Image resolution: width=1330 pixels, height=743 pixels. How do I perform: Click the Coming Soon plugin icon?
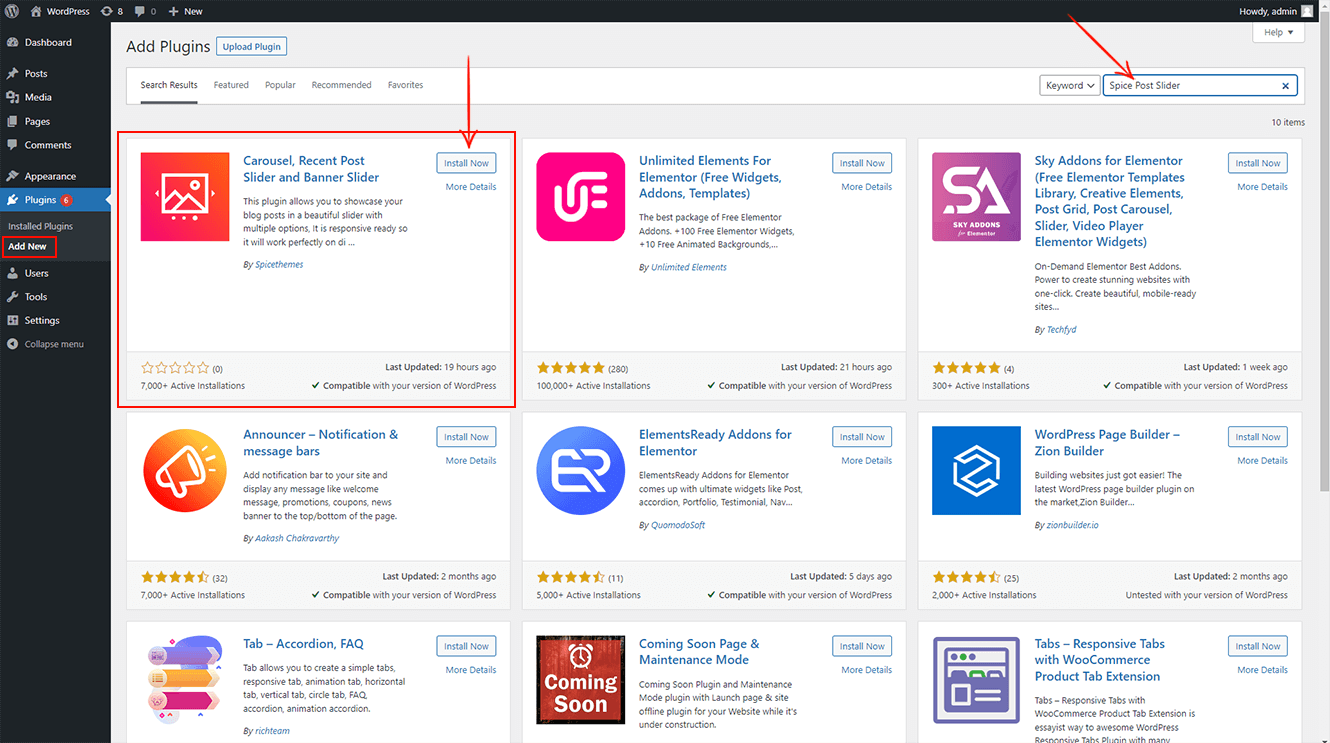(x=581, y=680)
